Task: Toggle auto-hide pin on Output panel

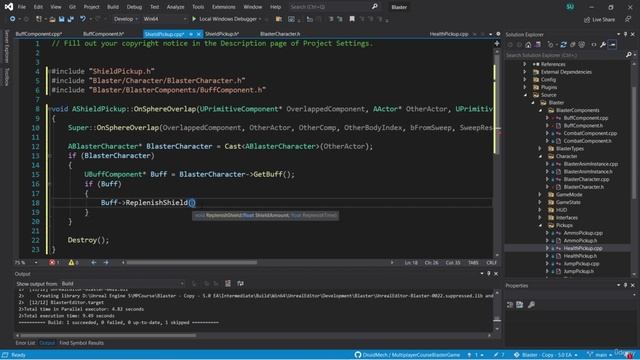Action: pos(489,273)
